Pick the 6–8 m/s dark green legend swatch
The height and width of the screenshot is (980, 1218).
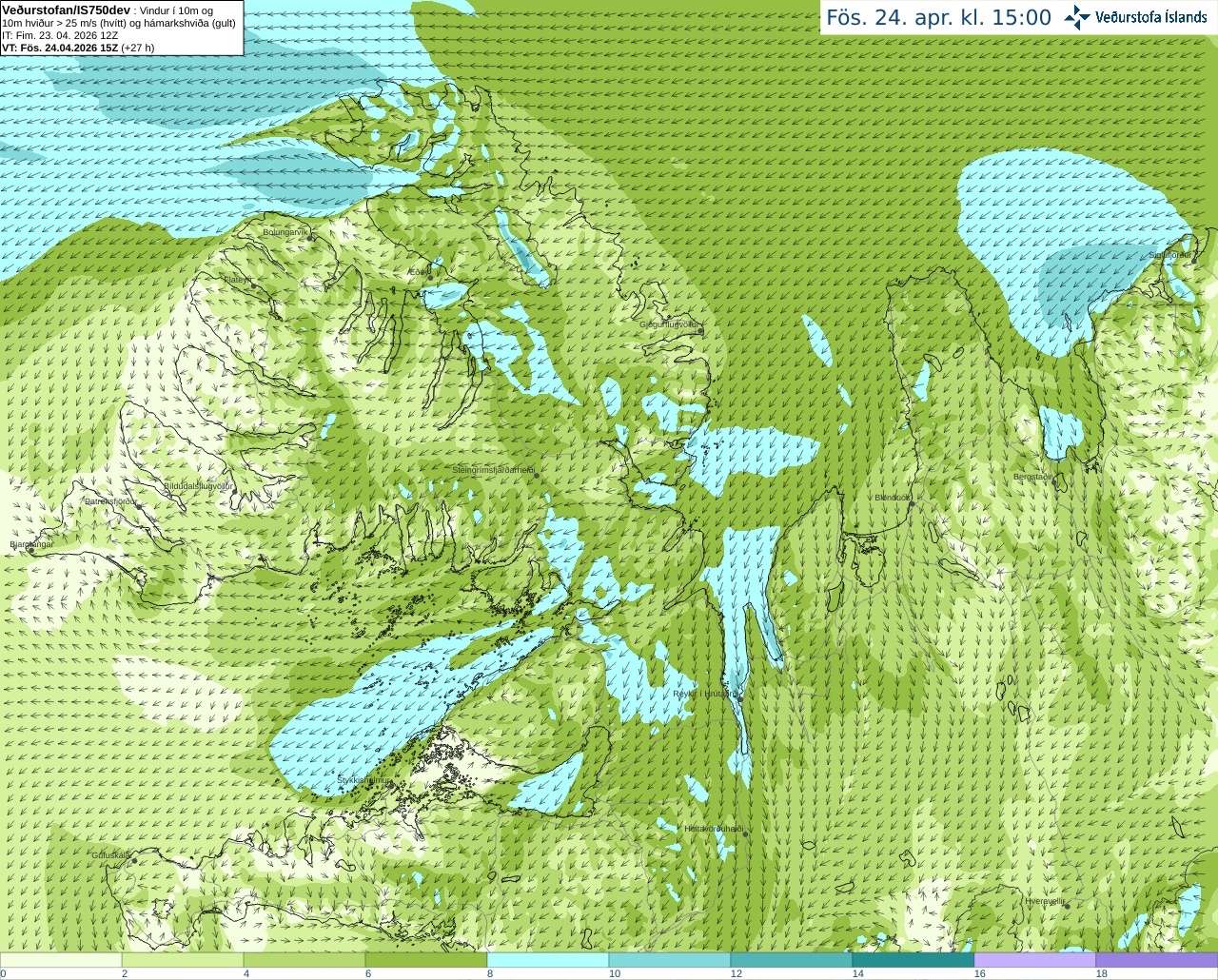click(426, 960)
